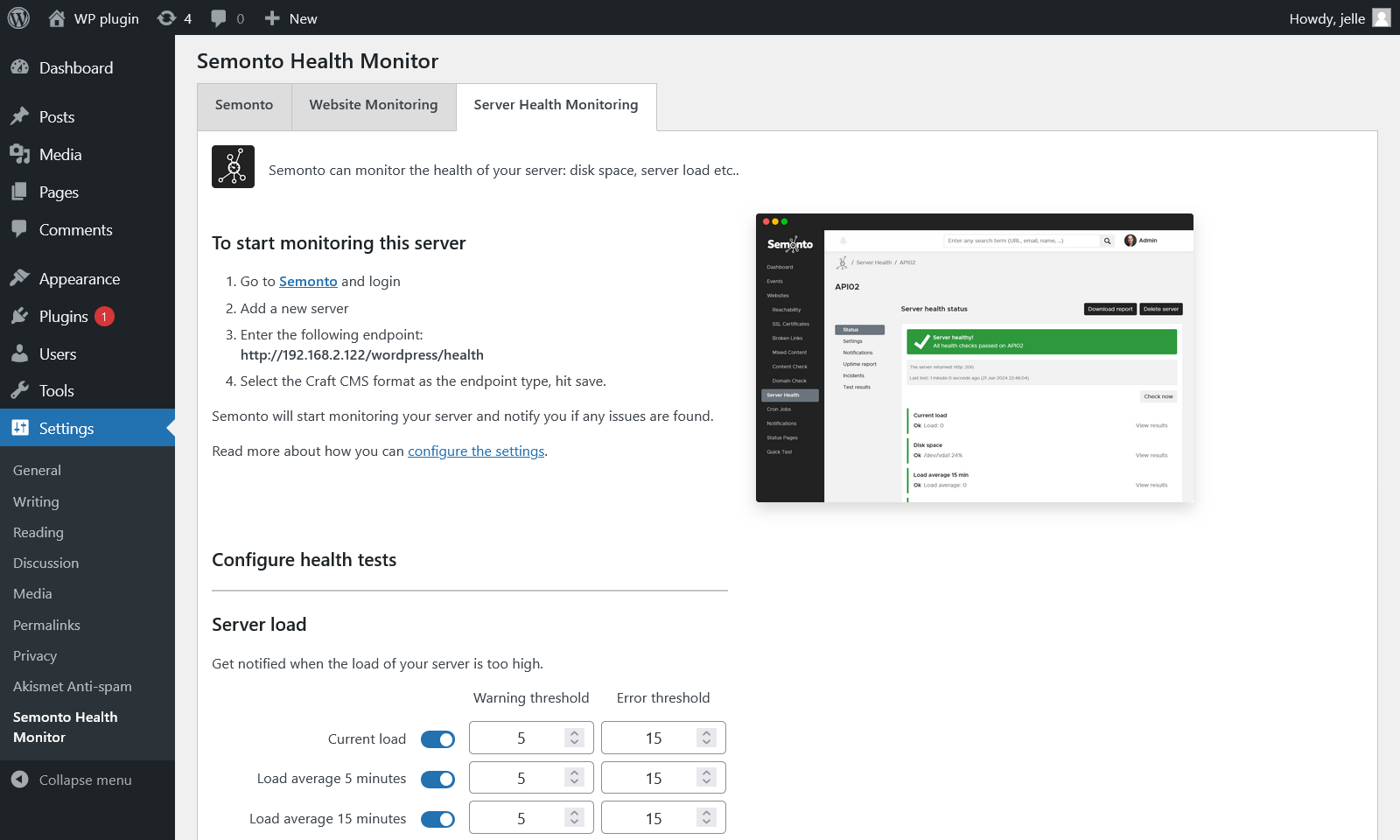This screenshot has width=1400, height=840.
Task: Switch to the Website Monitoring tab
Action: point(374,107)
